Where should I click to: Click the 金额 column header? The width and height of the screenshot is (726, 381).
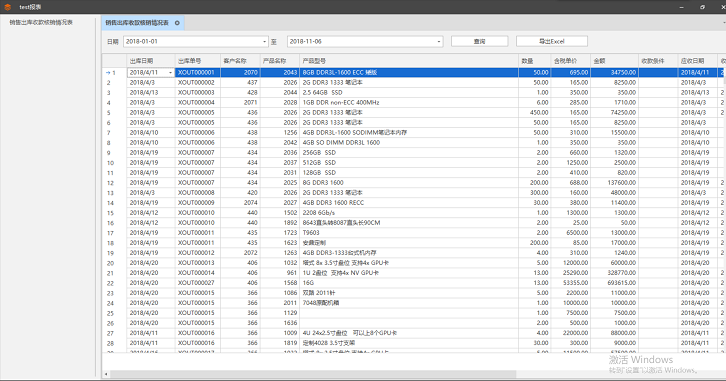[x=614, y=61]
